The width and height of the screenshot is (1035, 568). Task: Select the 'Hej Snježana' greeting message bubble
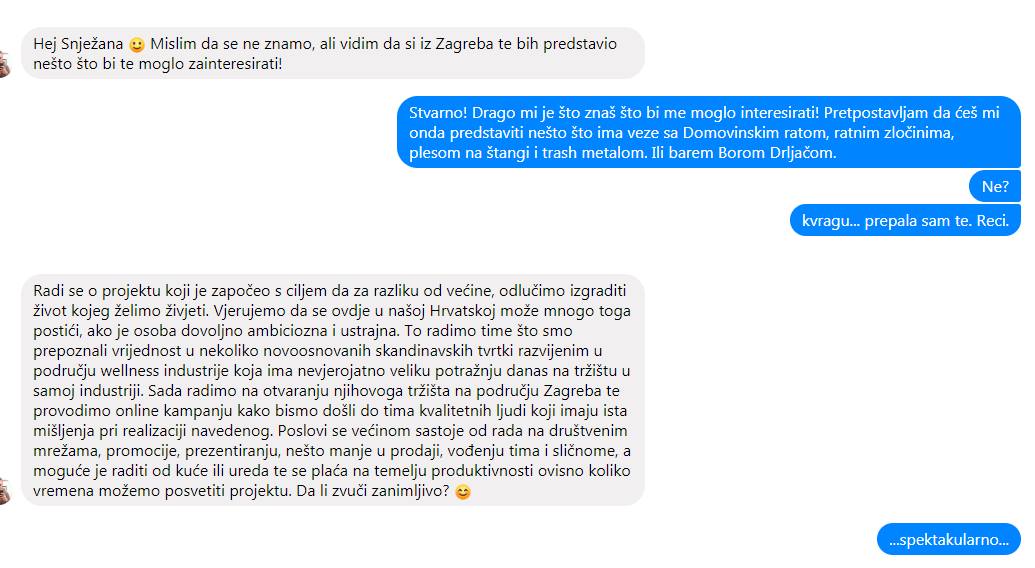[333, 53]
